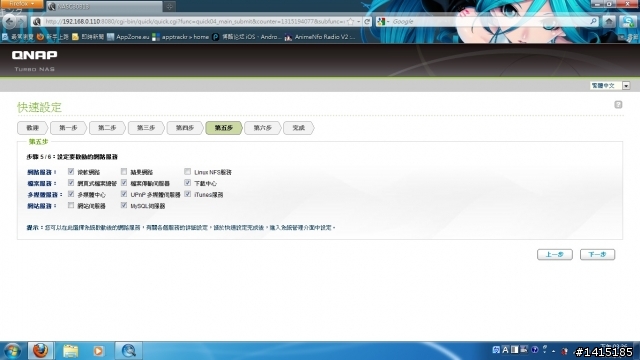Toggle the Microsoft Networking (微軟網路) checkbox
This screenshot has width=640, height=360.
pyautogui.click(x=71, y=171)
